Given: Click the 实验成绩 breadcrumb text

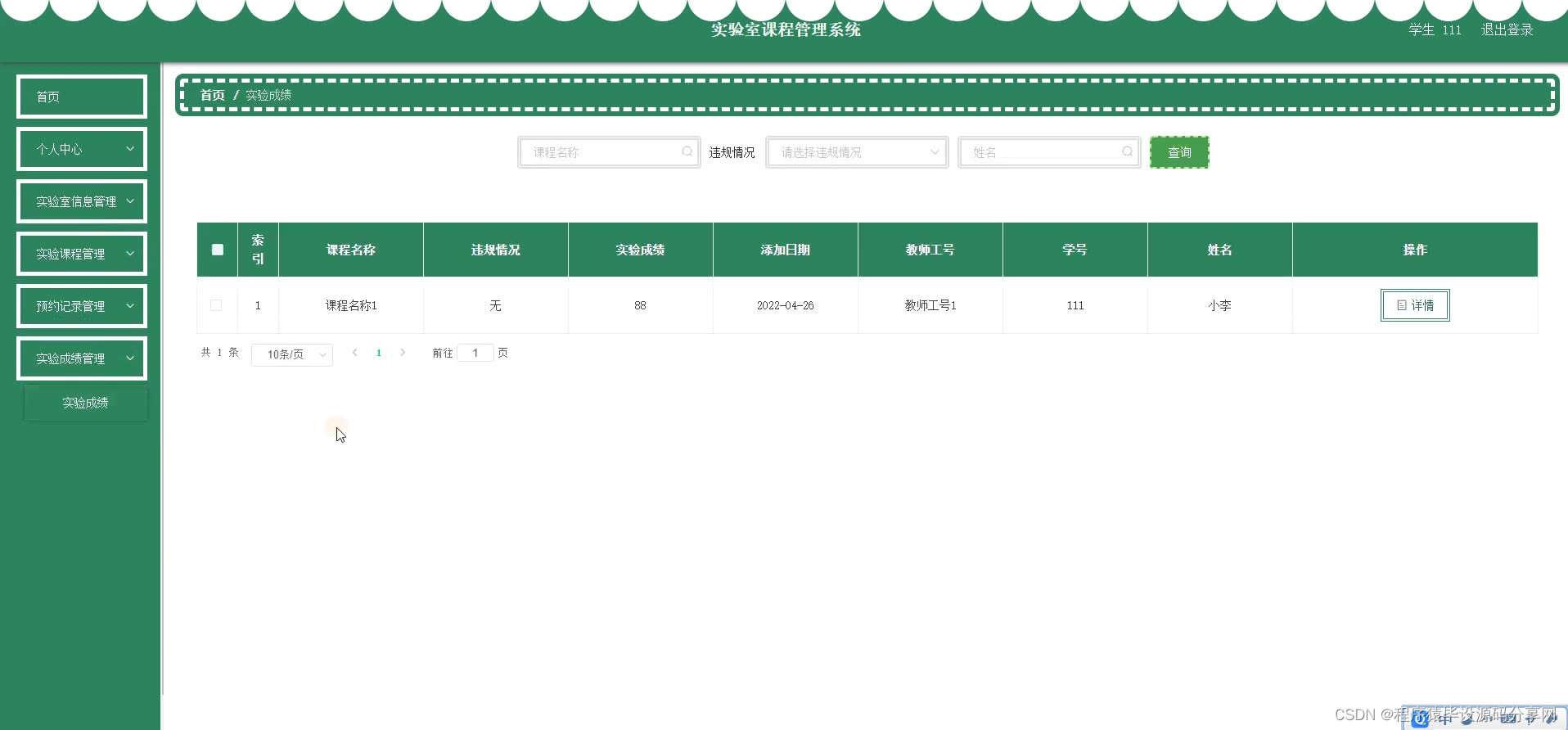Looking at the screenshot, I should click(x=268, y=95).
